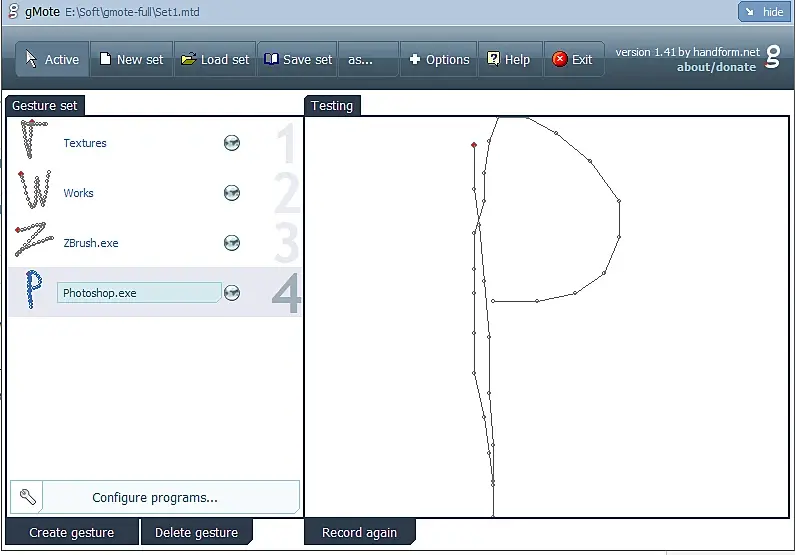Toggle the Active mode button
The width and height of the screenshot is (795, 555).
(x=53, y=59)
